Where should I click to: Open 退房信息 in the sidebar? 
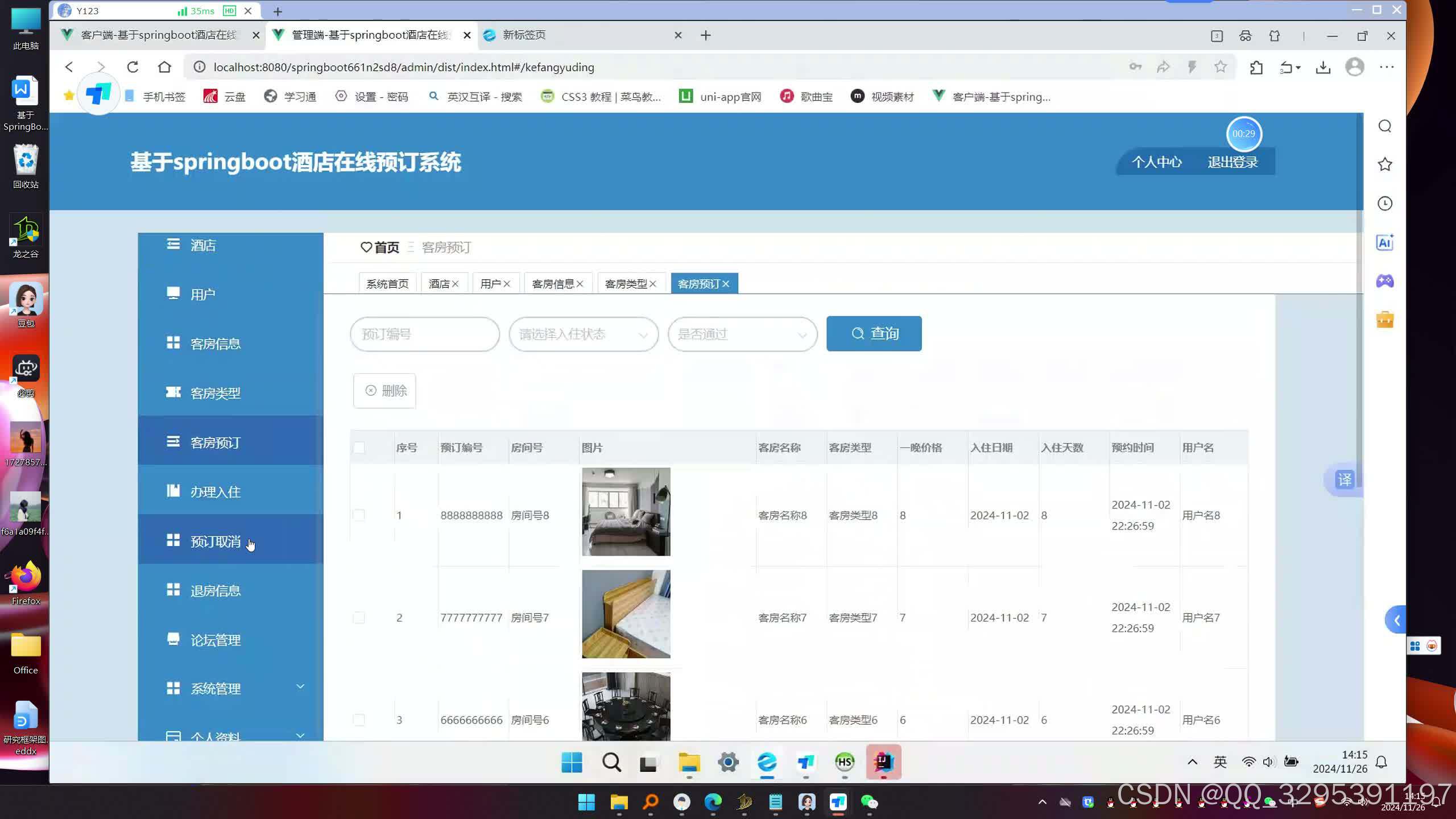(x=230, y=591)
